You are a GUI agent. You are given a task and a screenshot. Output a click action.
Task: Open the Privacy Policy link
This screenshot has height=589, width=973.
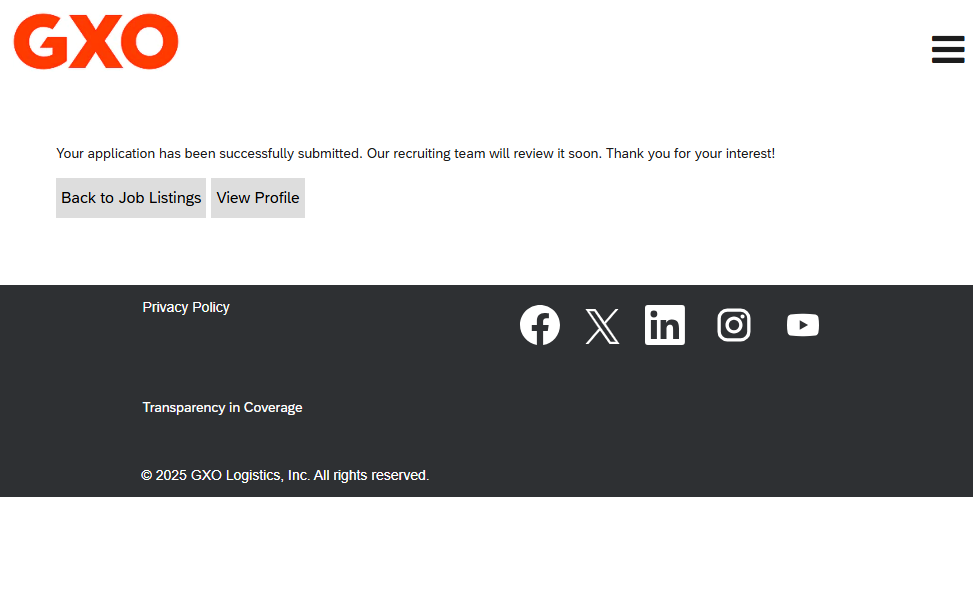coord(186,307)
